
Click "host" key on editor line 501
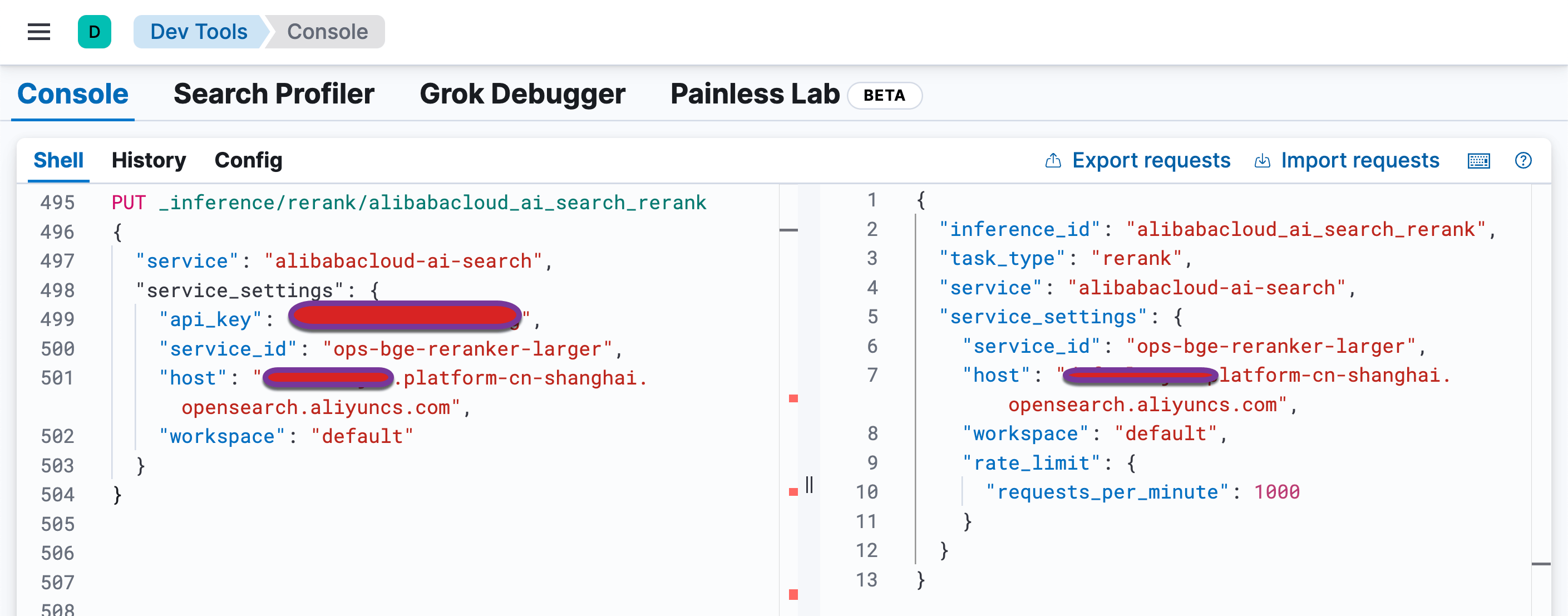pyautogui.click(x=193, y=378)
